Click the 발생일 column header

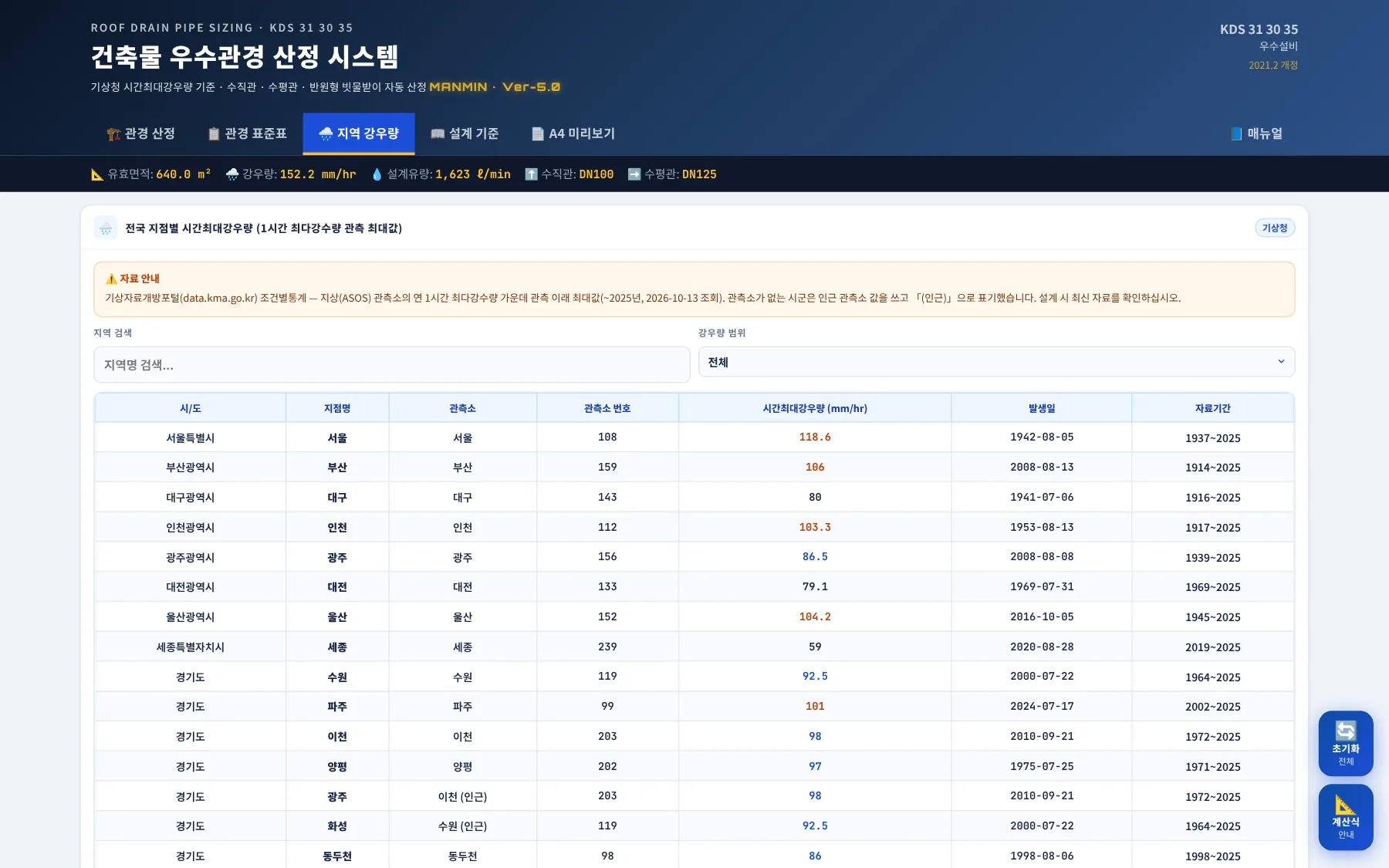tap(1042, 408)
